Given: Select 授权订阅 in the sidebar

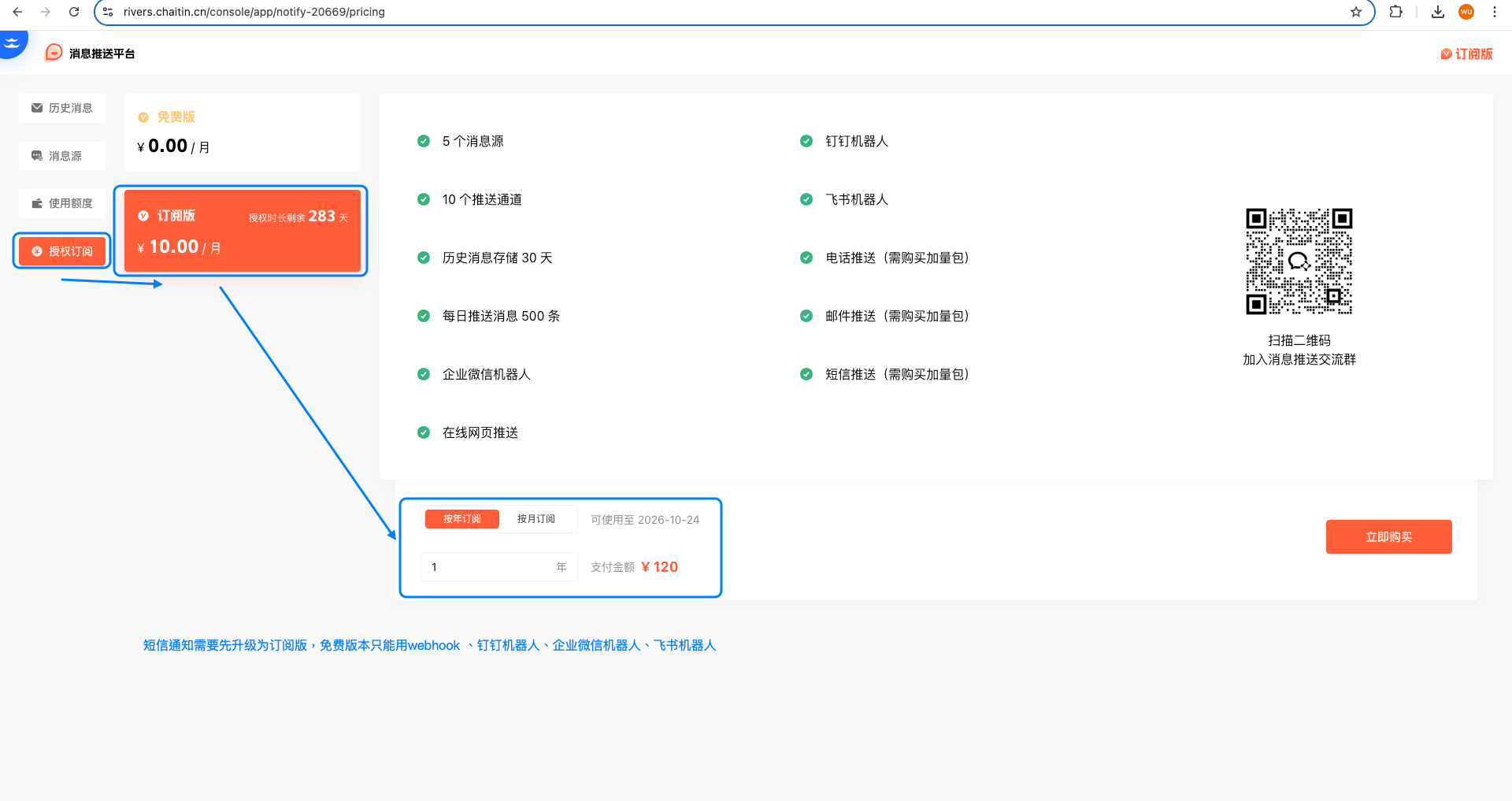Looking at the screenshot, I should (x=62, y=251).
